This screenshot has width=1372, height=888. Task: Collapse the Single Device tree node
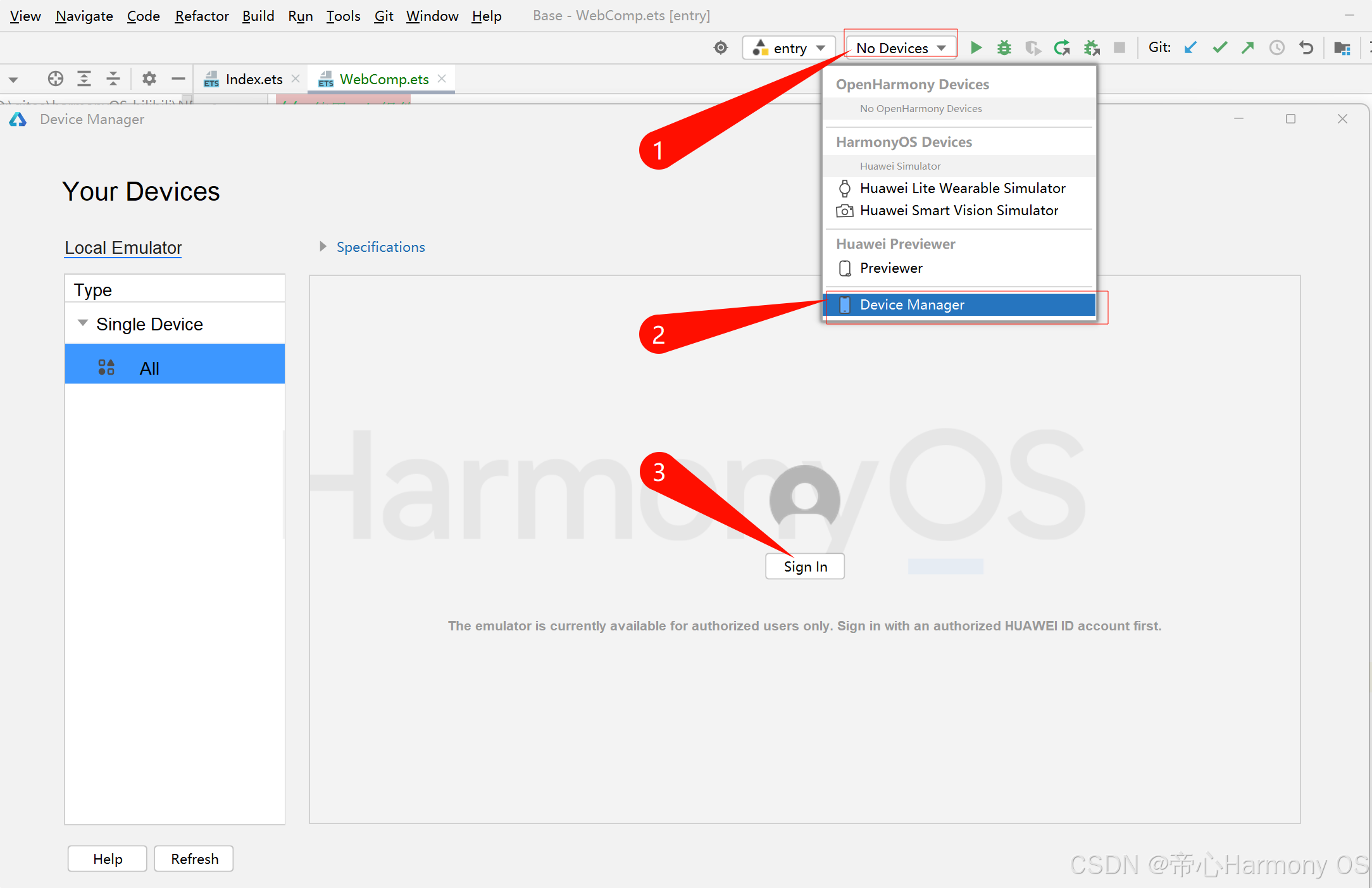click(82, 323)
